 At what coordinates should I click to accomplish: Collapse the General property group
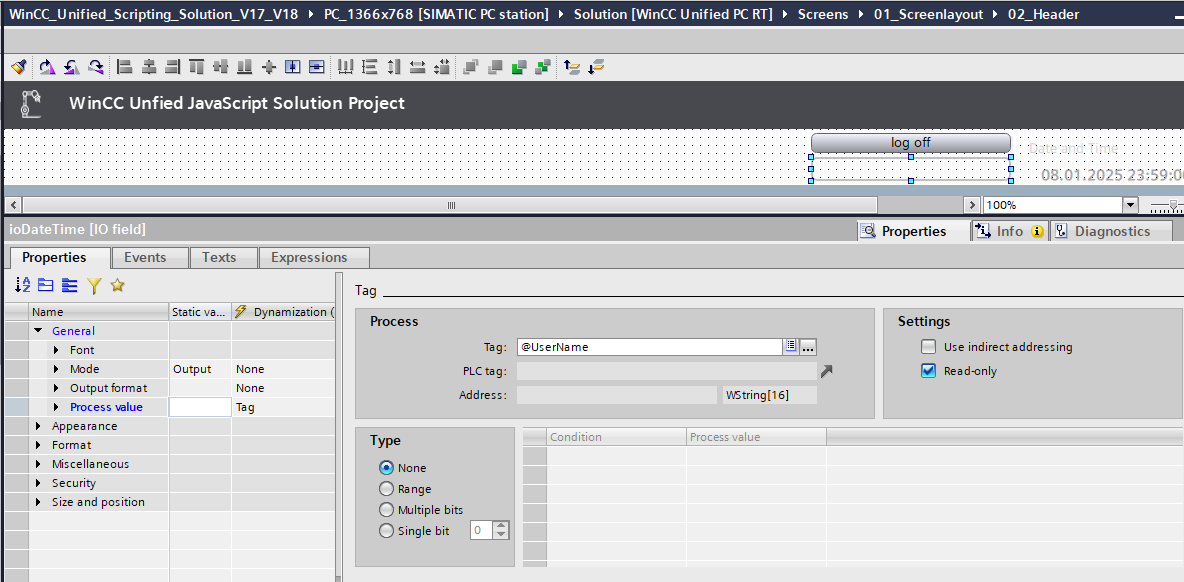pos(38,331)
